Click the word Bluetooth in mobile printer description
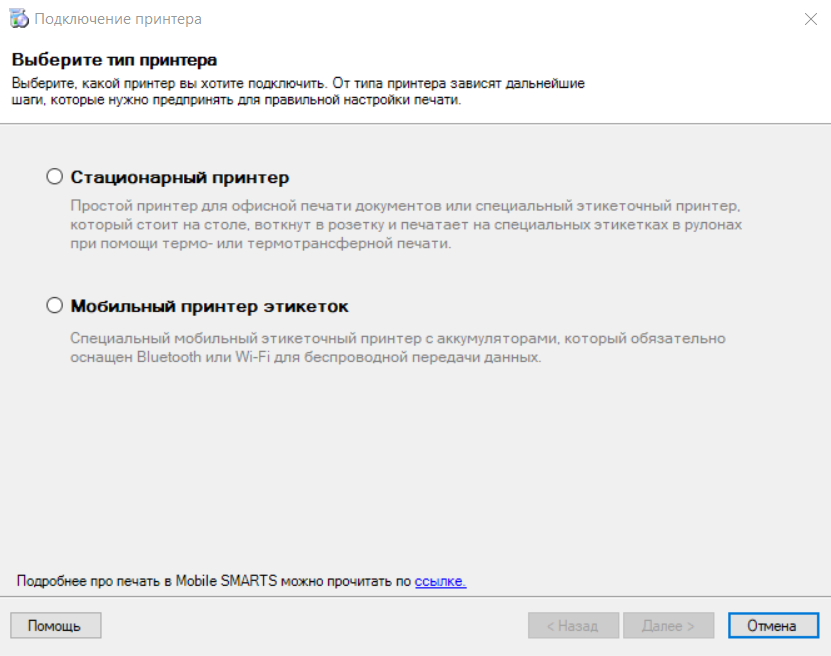The width and height of the screenshot is (831, 656). (x=169, y=357)
